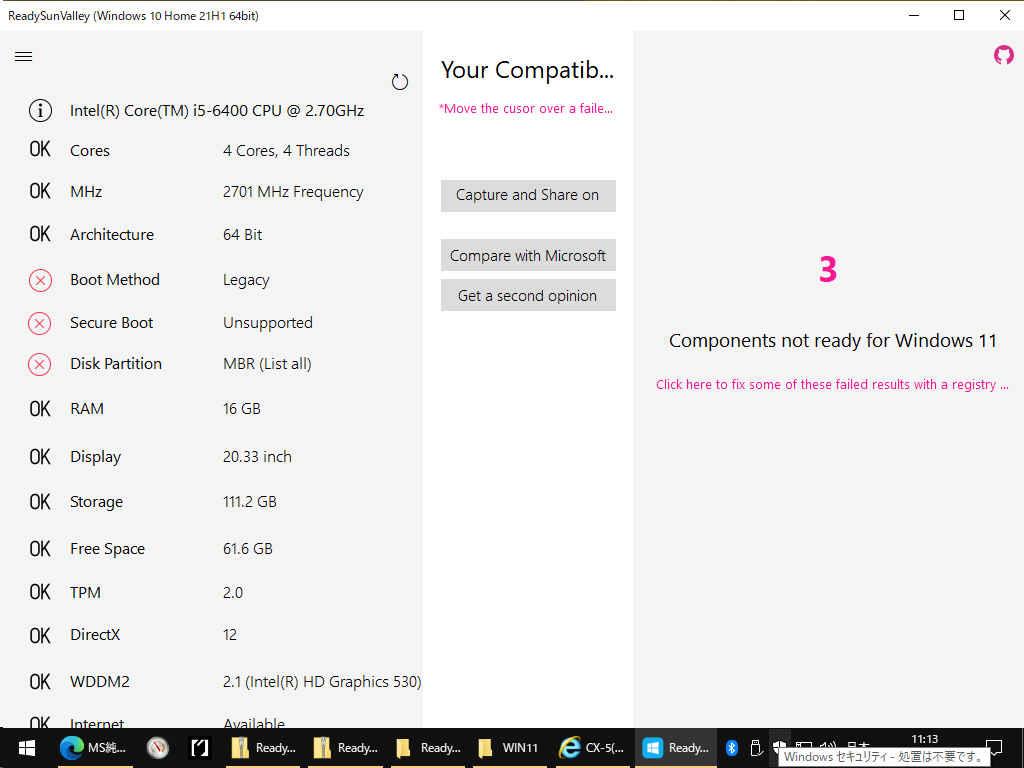This screenshot has height=768, width=1024.
Task: Open the CX-5 Internet Explorer taskbar item
Action: (x=592, y=748)
